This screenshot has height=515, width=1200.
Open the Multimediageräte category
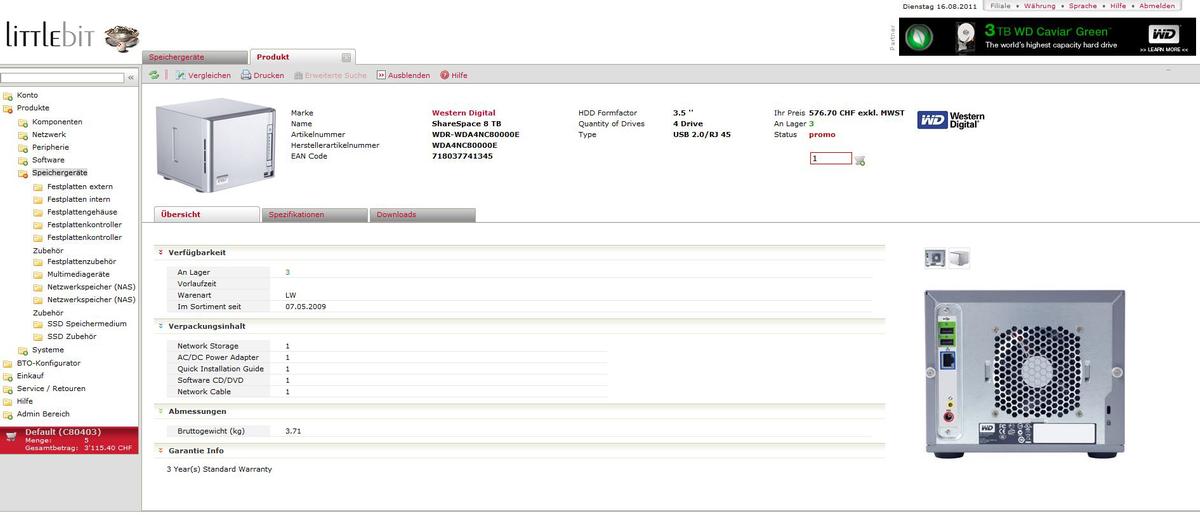tap(78, 274)
